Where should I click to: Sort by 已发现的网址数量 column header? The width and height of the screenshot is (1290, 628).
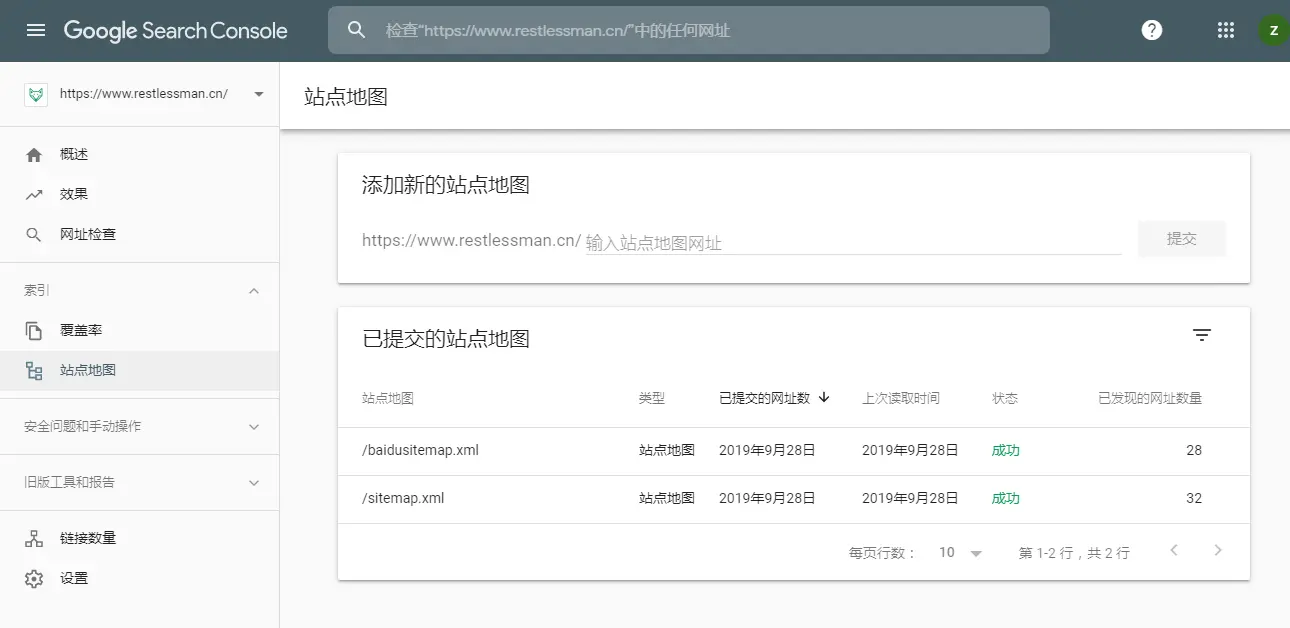(1150, 398)
